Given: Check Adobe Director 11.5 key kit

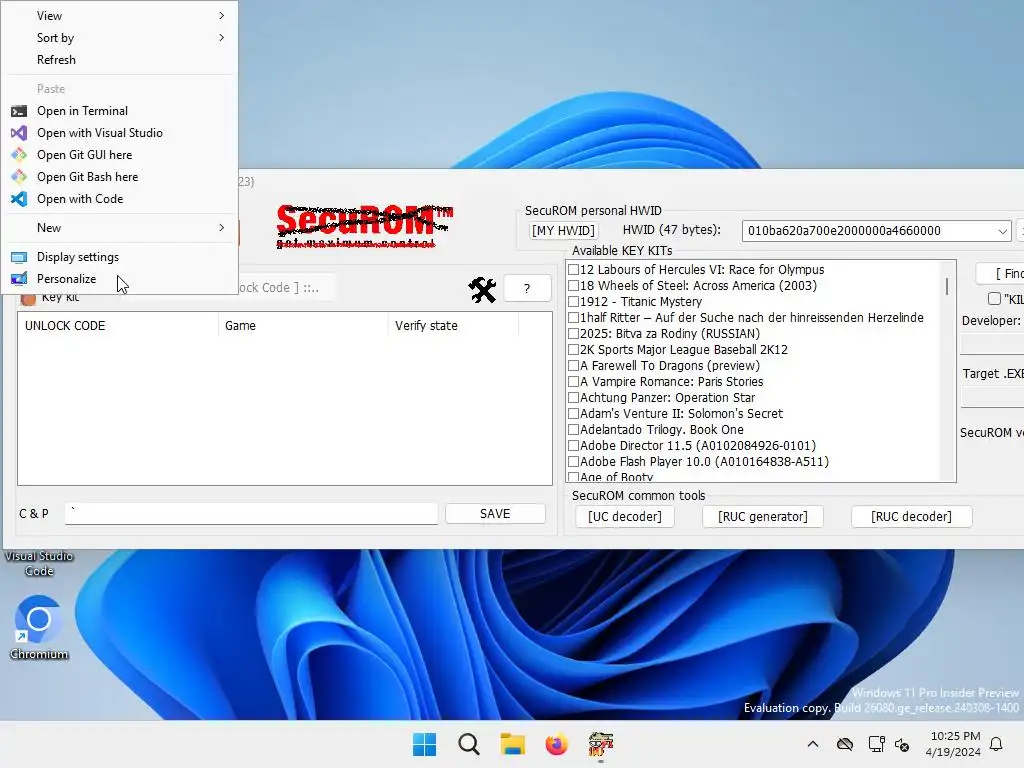Looking at the screenshot, I should 573,445.
